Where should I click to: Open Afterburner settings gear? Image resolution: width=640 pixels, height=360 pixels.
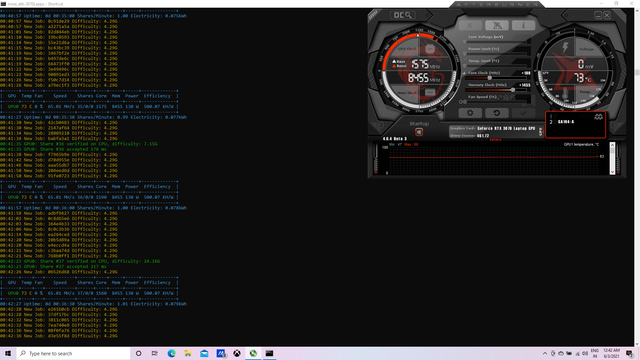(470, 113)
